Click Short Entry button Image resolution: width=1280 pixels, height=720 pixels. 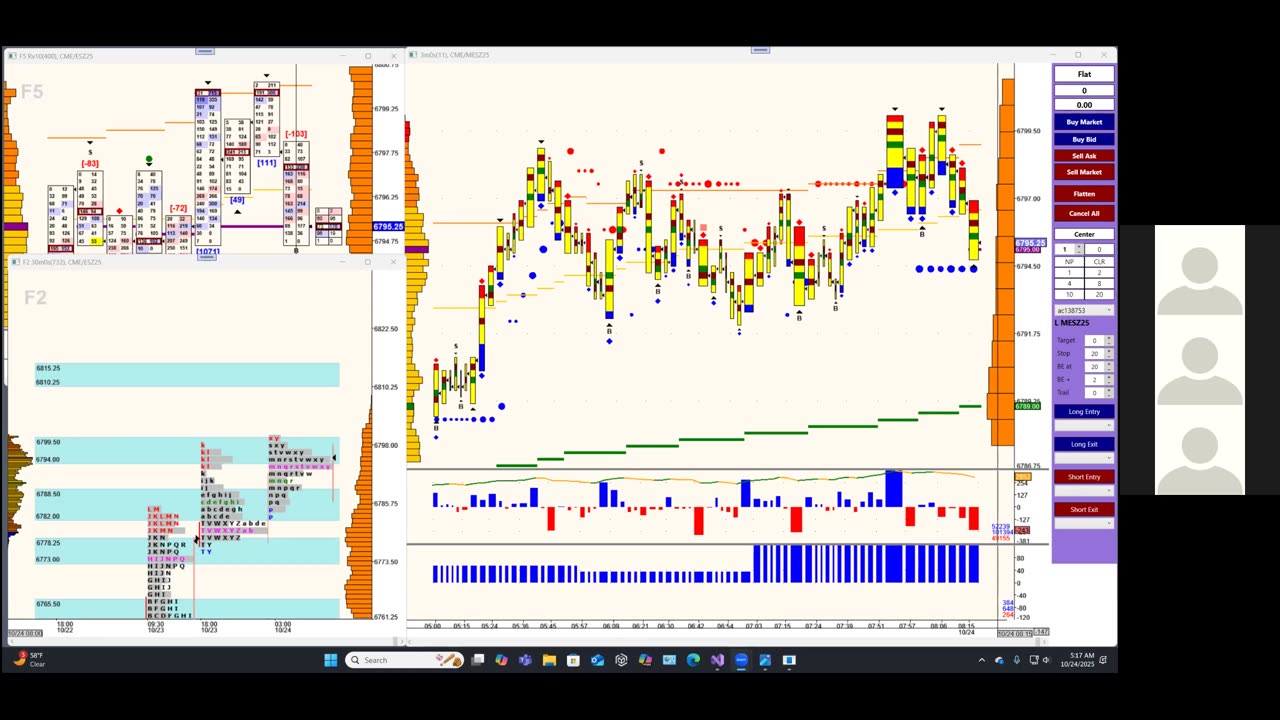[x=1084, y=477]
